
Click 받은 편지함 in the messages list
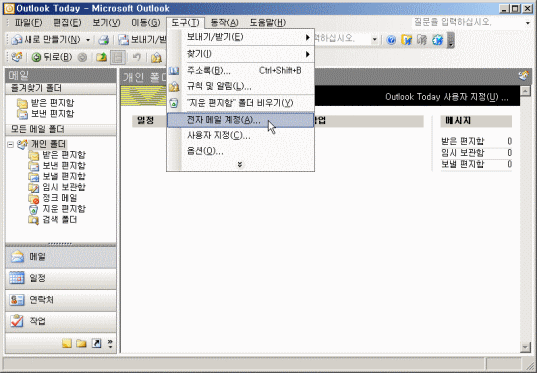click(x=462, y=141)
